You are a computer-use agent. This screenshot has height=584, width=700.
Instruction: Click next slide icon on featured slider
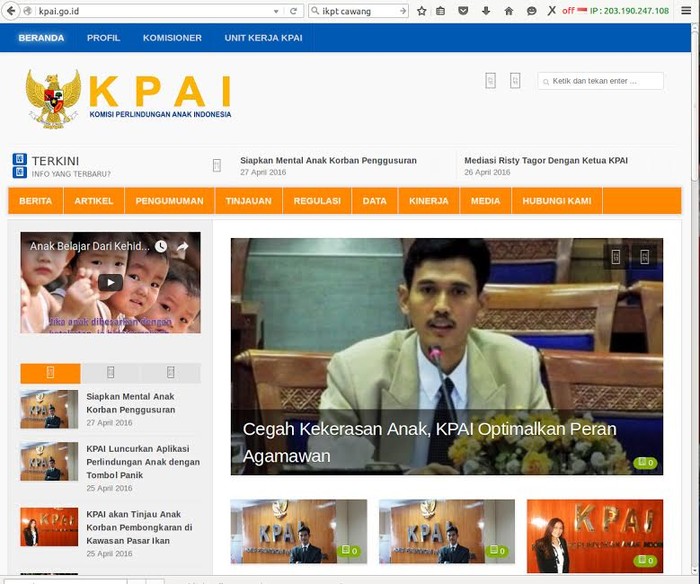[x=644, y=257]
